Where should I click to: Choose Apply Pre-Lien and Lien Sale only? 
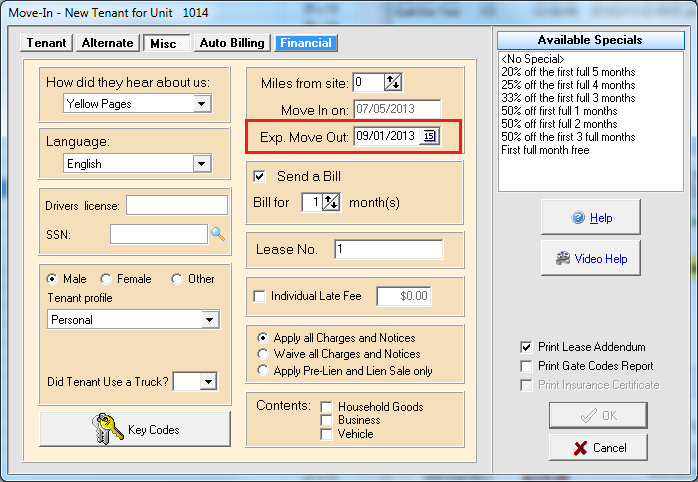(263, 370)
